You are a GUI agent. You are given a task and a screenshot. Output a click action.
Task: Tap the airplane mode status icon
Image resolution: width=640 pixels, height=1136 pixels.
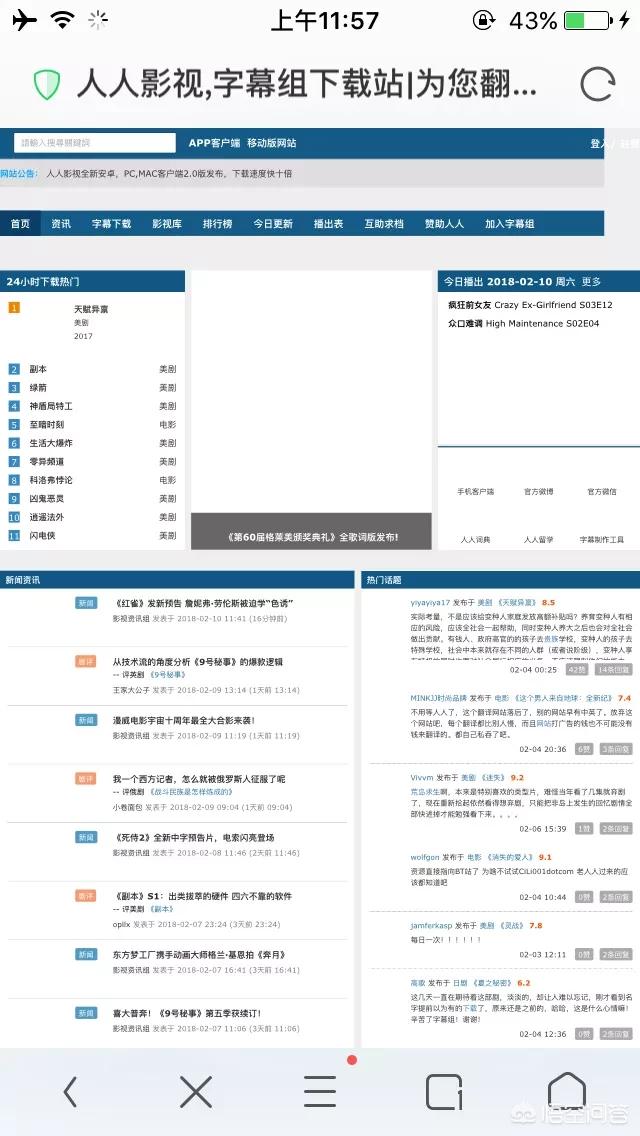point(25,20)
